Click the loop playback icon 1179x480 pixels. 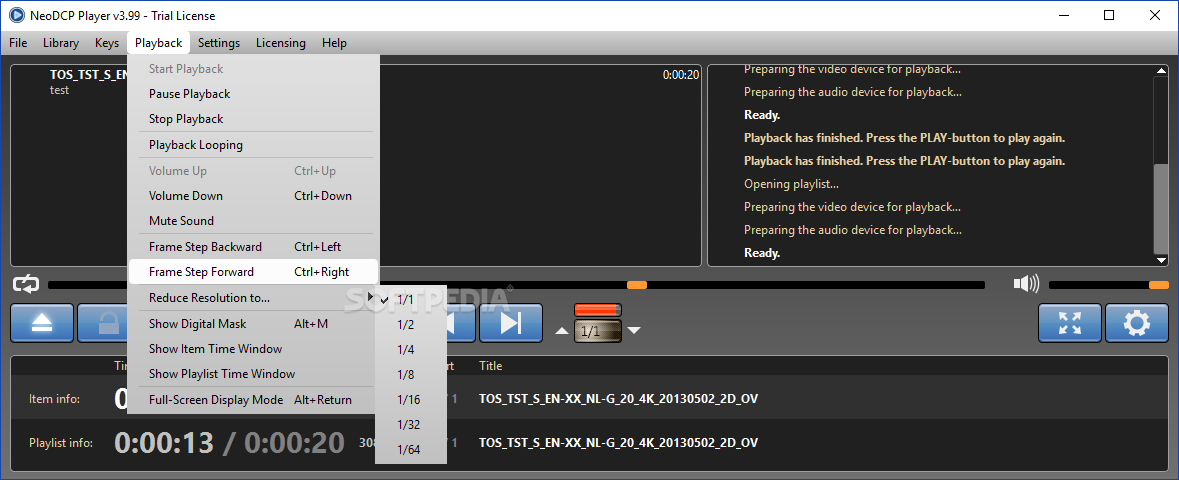[x=26, y=284]
